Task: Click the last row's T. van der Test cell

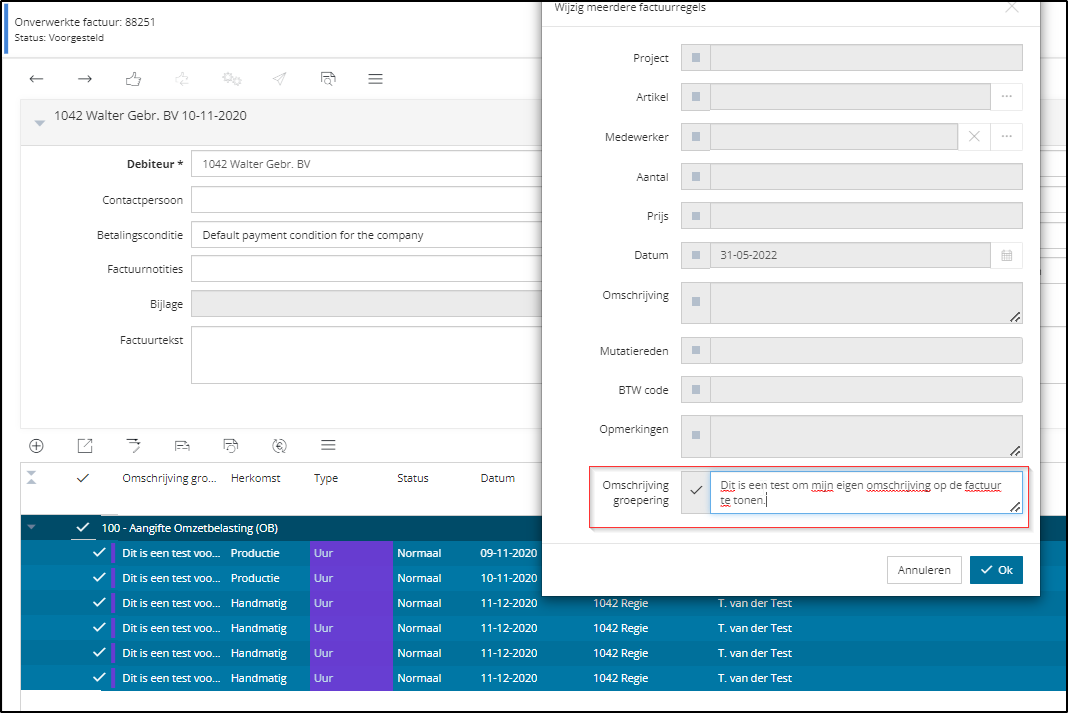Action: click(754, 678)
